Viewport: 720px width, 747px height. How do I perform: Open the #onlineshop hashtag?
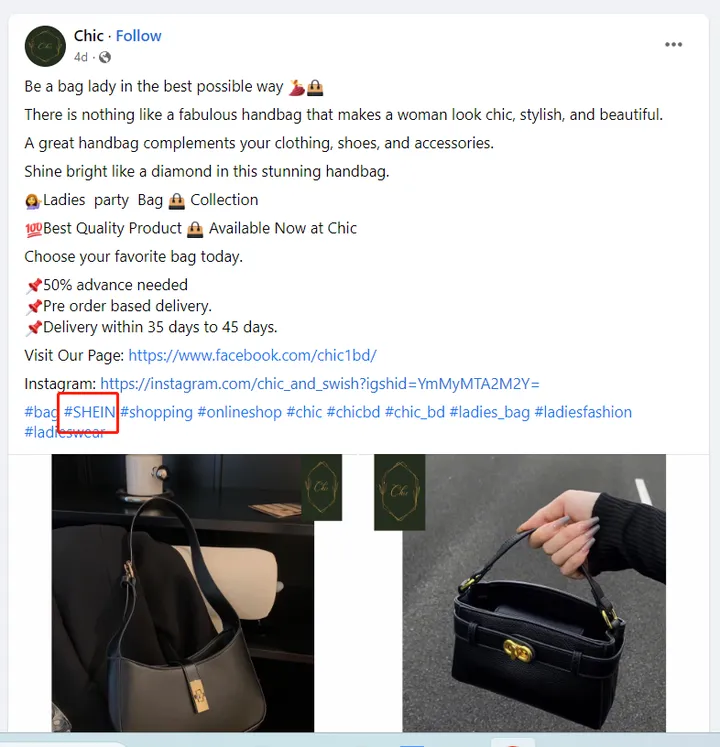coord(240,412)
